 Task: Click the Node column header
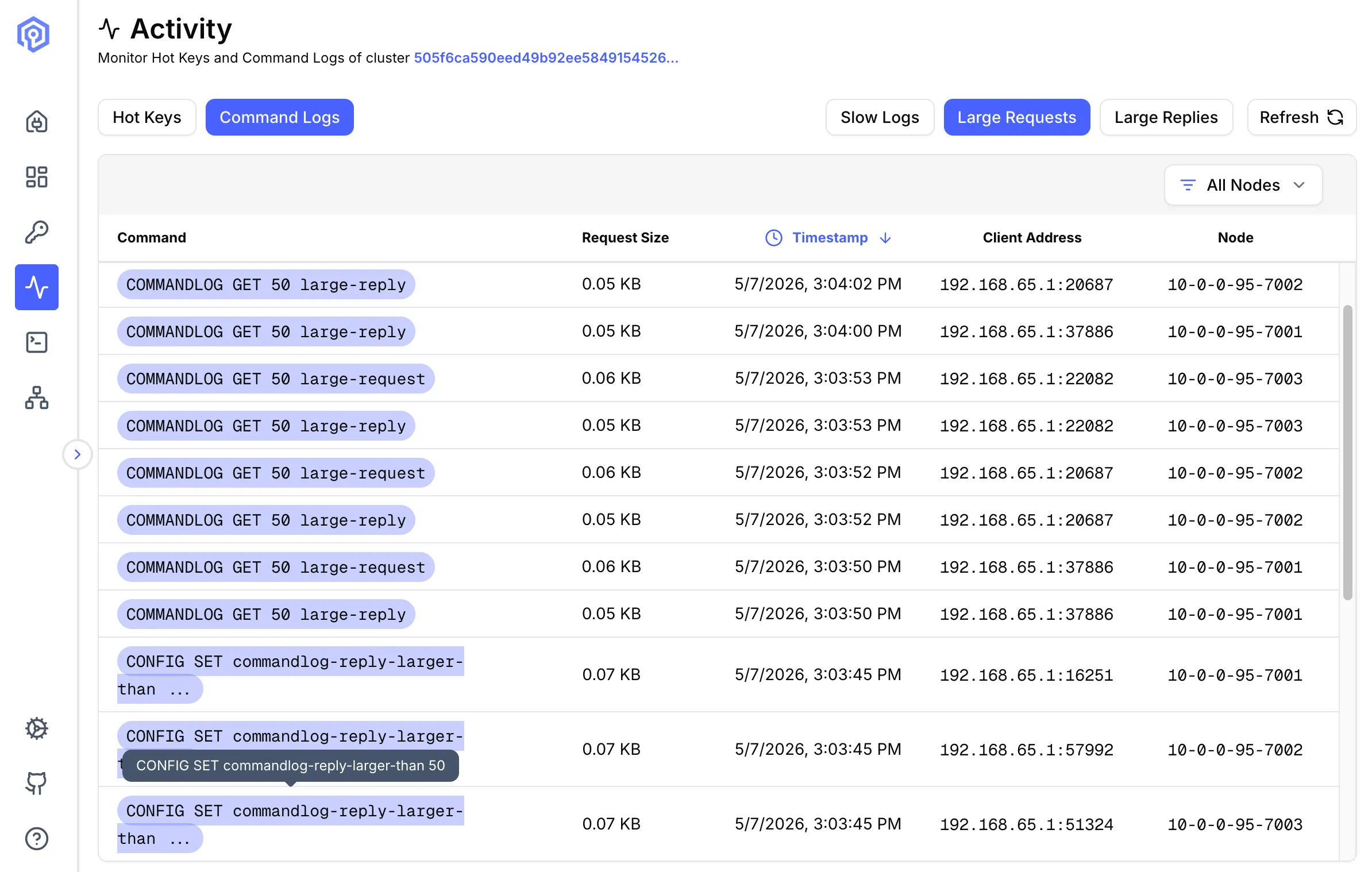[1235, 238]
